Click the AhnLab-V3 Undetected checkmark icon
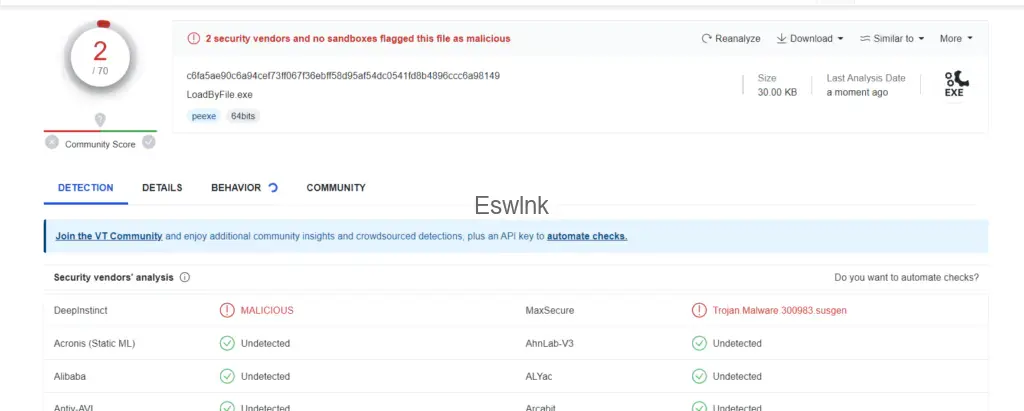 pyautogui.click(x=699, y=343)
